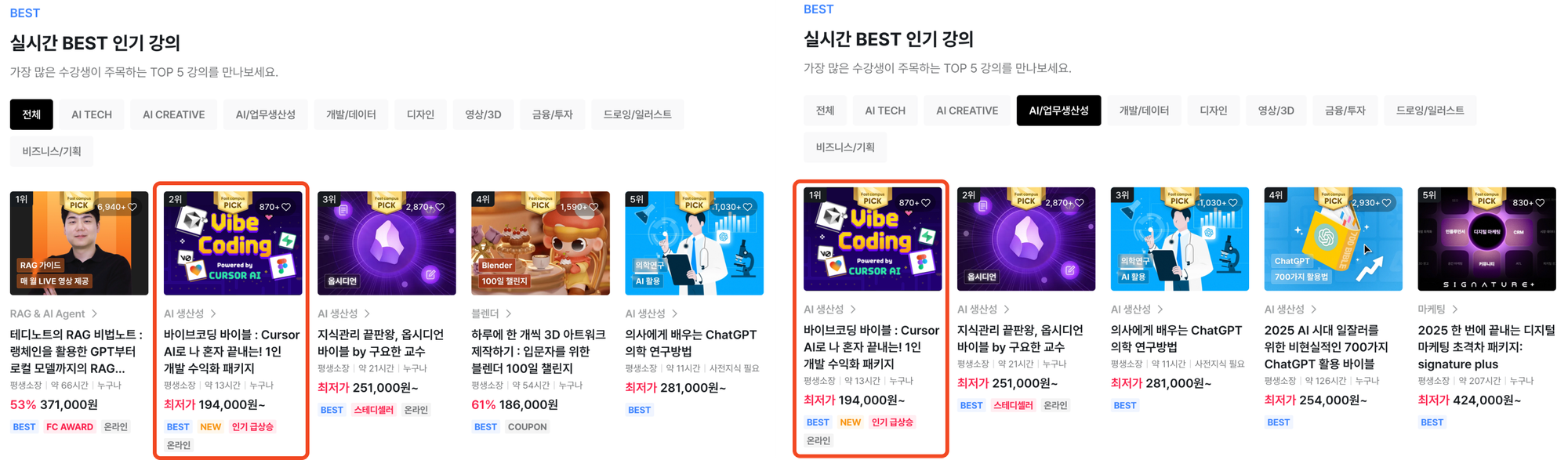The image size is (1568, 460).
Task: Select 드로잉/일러스트 tab in left panel
Action: tap(637, 114)
